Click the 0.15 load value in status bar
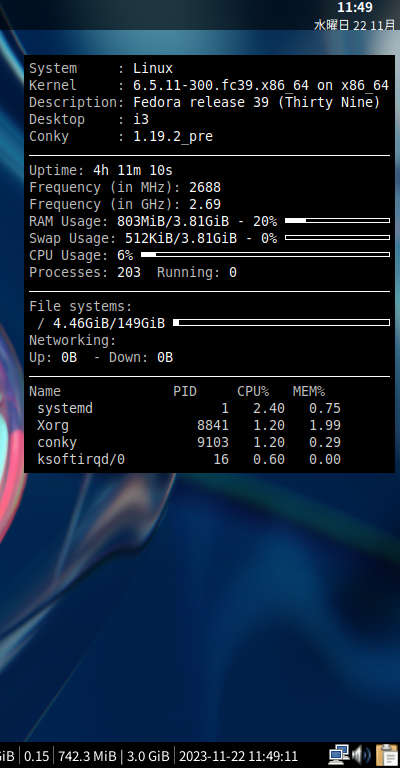The image size is (400, 768). (x=37, y=756)
